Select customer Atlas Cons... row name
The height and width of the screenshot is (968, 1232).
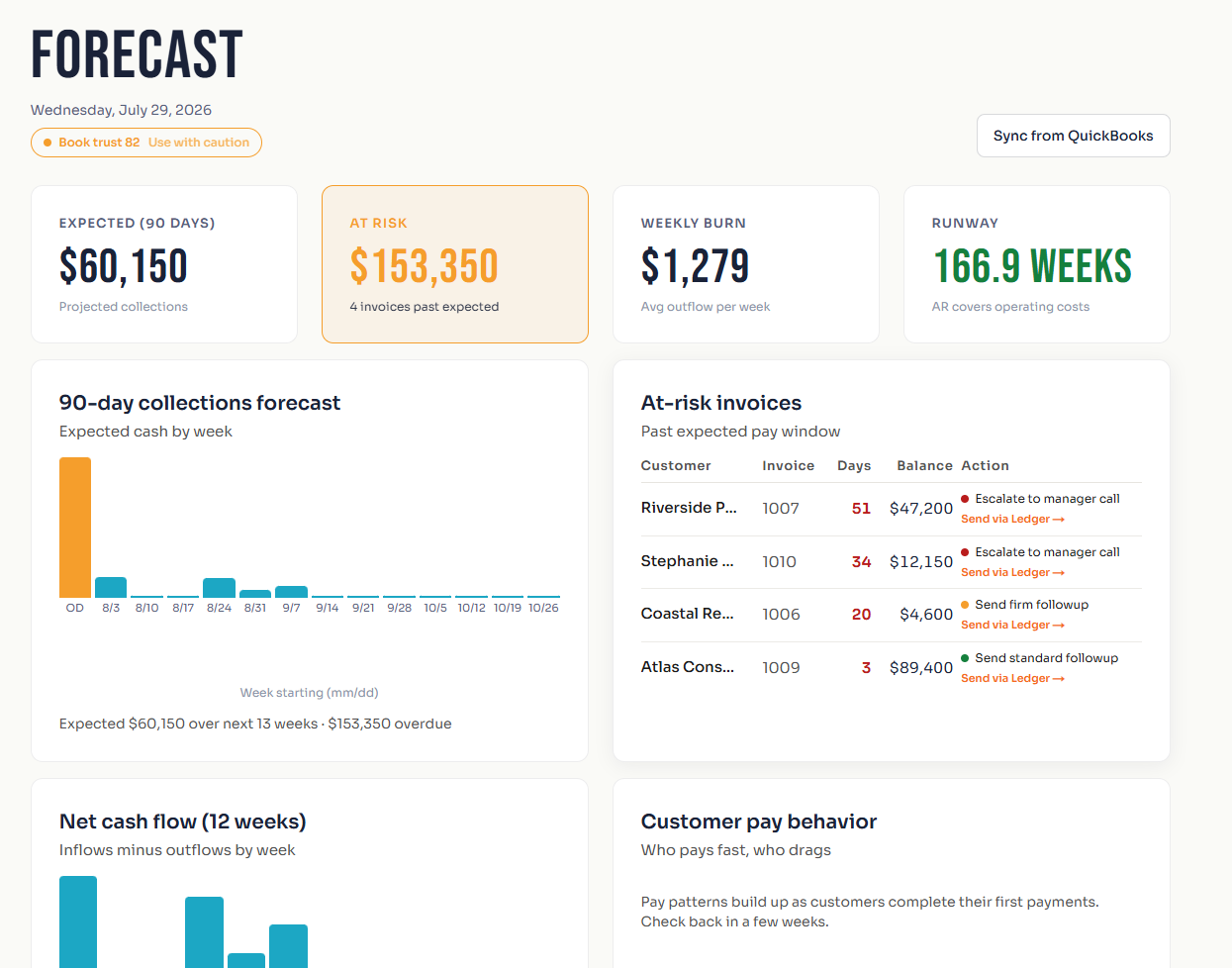tap(688, 667)
